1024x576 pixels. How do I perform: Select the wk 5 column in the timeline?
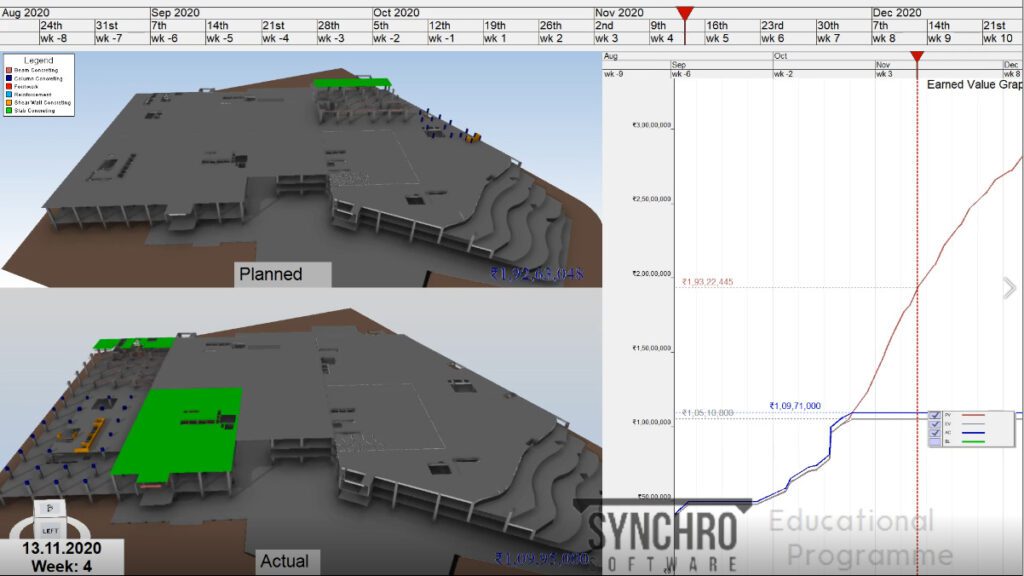click(717, 38)
